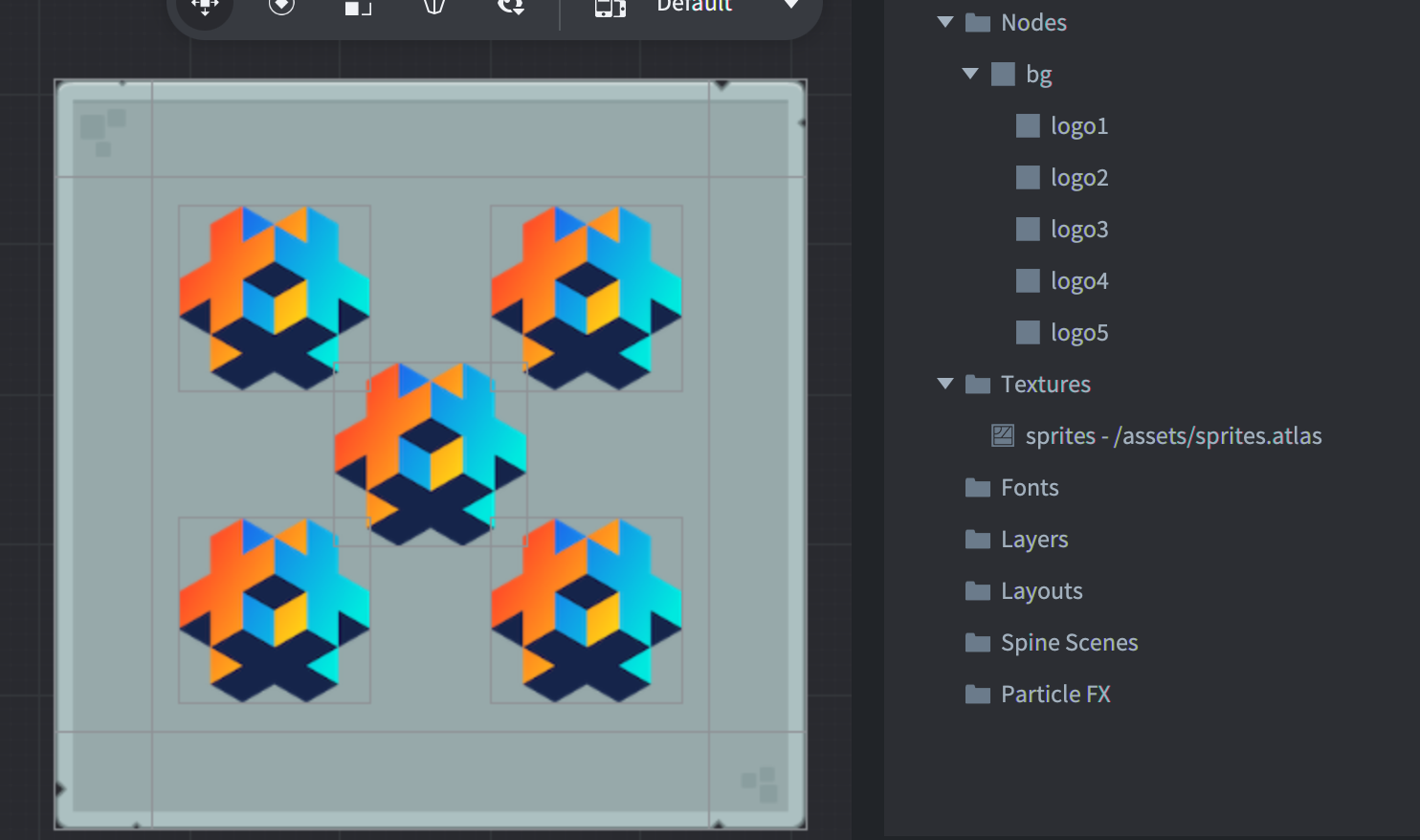1420x840 pixels.
Task: Toggle the perspective camera button
Action: click(x=434, y=8)
